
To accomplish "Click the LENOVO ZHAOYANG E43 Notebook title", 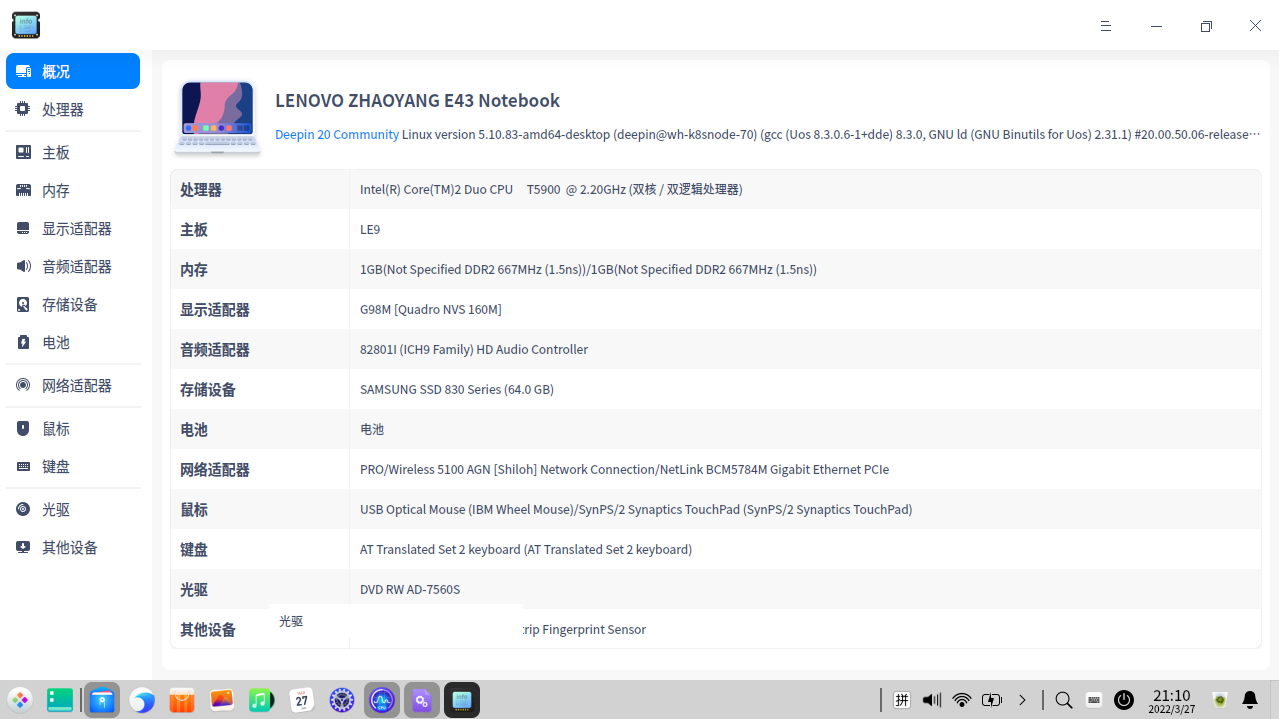I will coord(417,100).
